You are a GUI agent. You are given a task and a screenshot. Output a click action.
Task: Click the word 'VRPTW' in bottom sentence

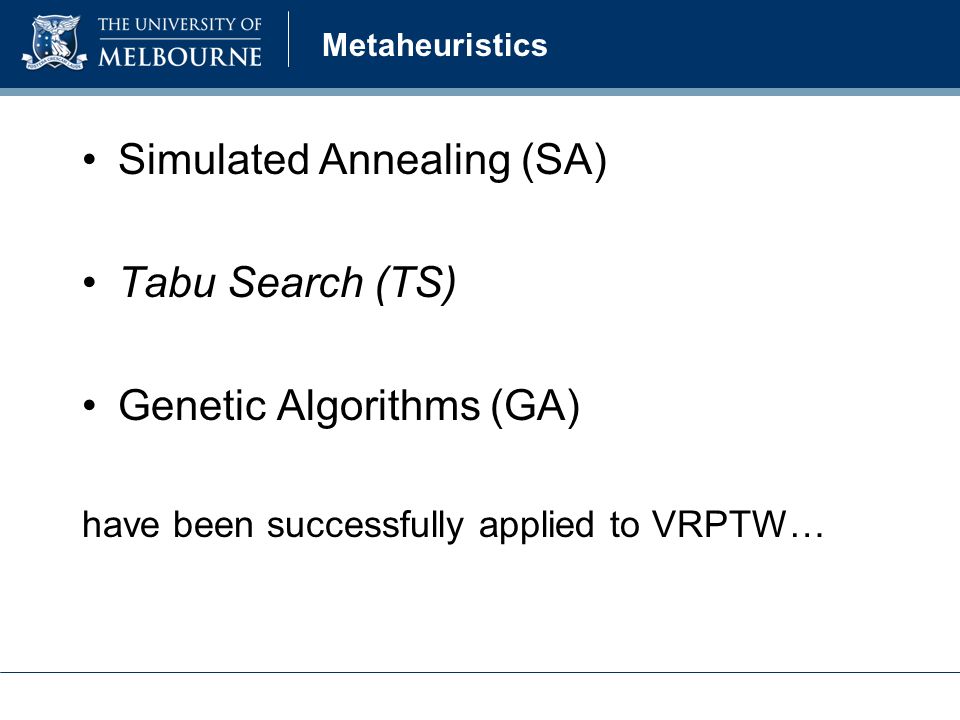coord(719,525)
